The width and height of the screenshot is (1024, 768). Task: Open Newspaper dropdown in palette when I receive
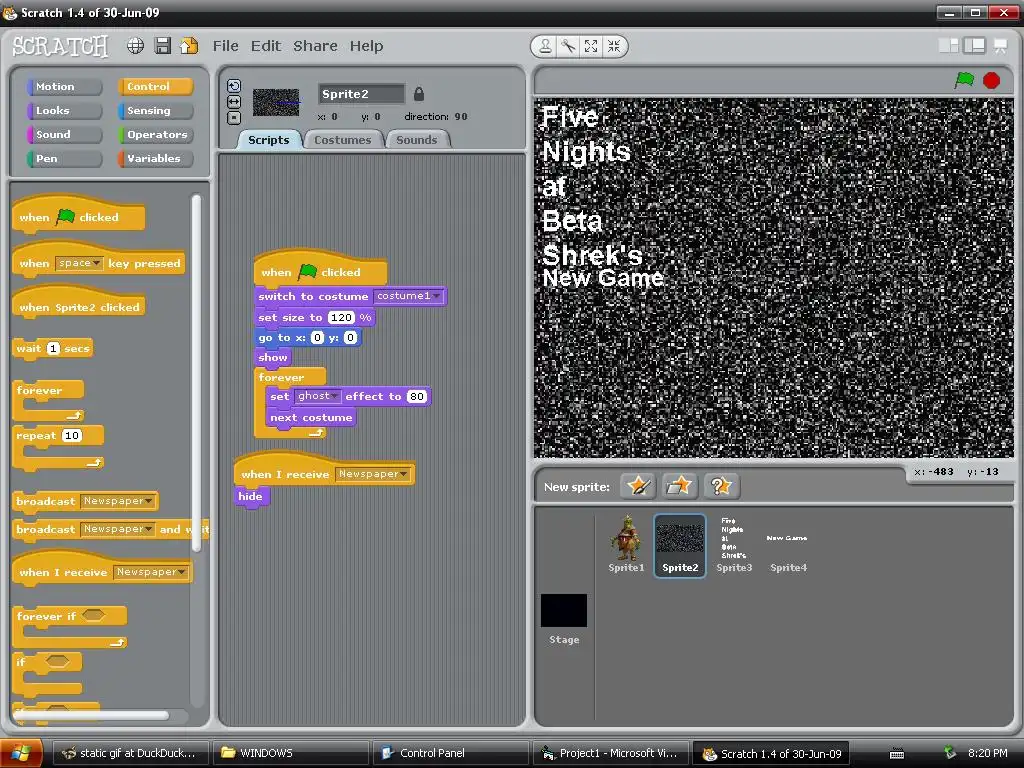coord(151,572)
